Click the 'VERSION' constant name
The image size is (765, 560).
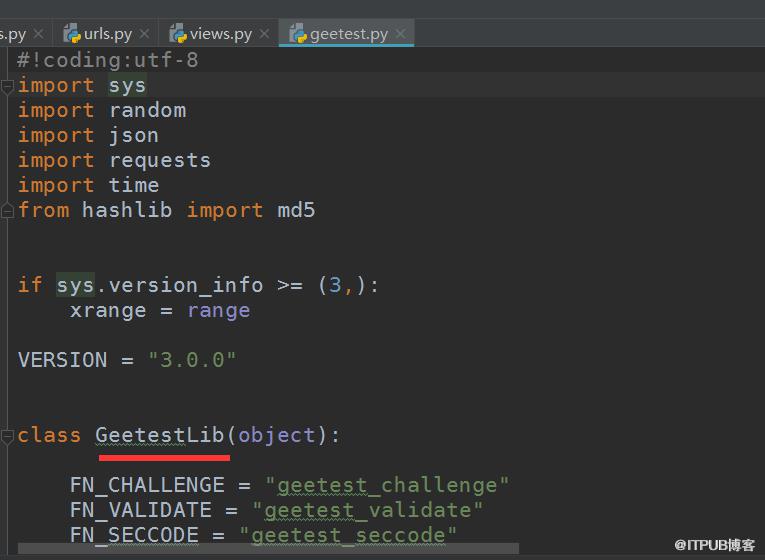pyautogui.click(x=62, y=360)
